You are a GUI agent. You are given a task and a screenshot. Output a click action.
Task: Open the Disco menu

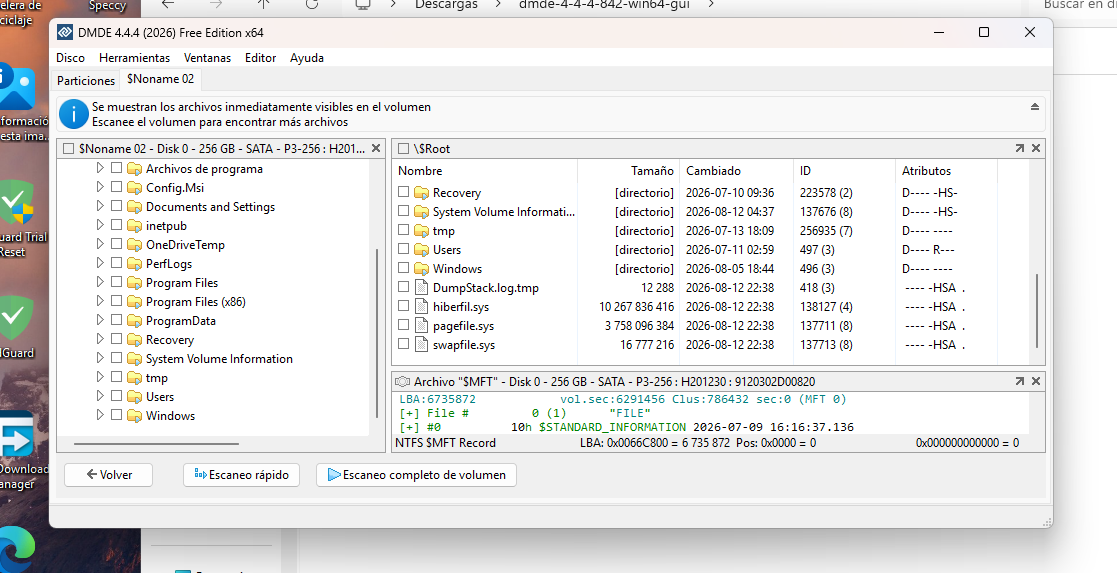click(71, 58)
